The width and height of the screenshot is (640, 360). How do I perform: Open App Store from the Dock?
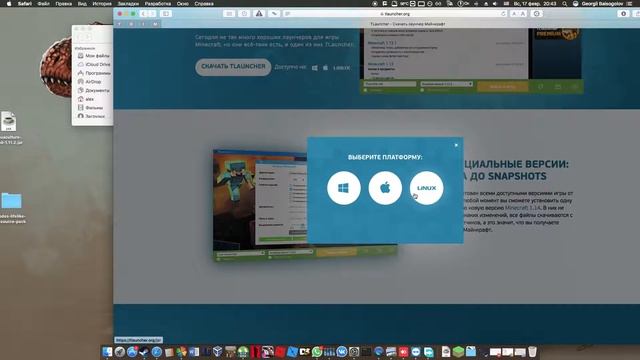pyautogui.click(x=132, y=352)
